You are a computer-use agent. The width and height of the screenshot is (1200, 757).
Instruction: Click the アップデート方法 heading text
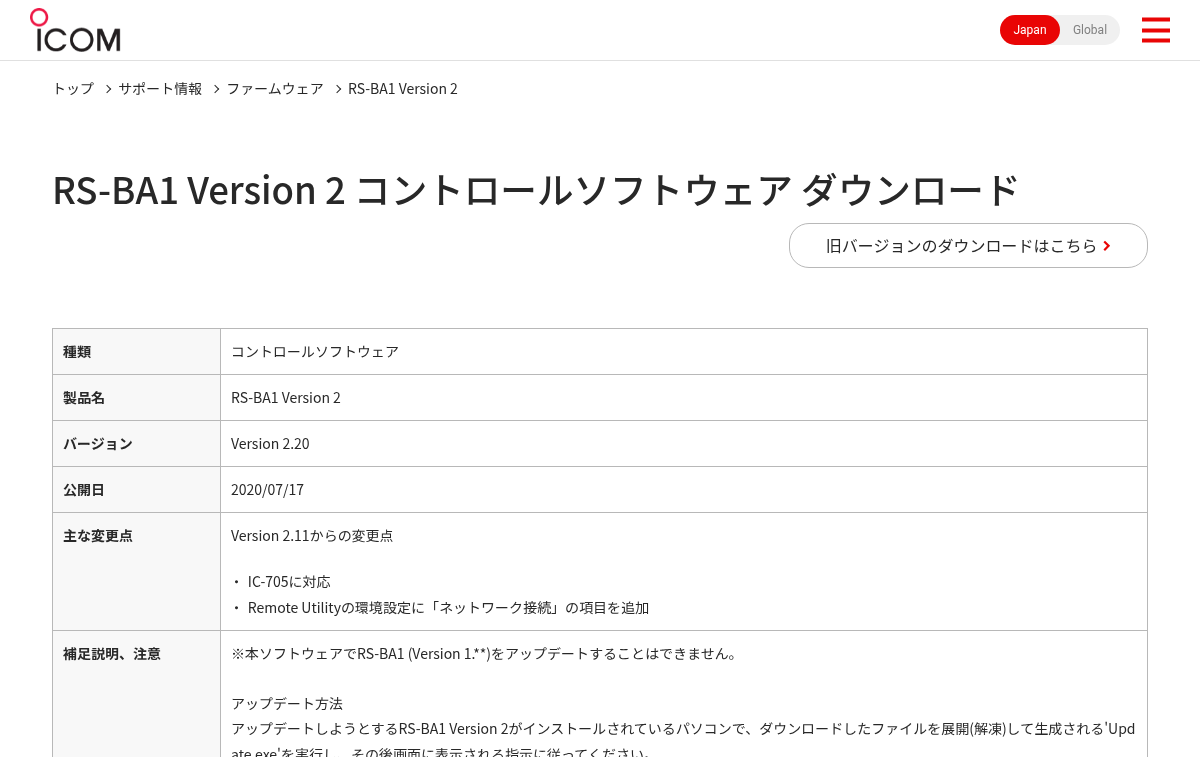(287, 704)
